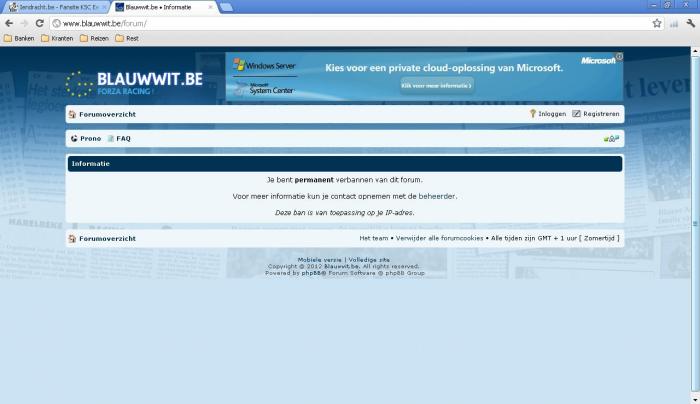700x404 pixels.
Task: Open the Prono link
Action: point(91,138)
